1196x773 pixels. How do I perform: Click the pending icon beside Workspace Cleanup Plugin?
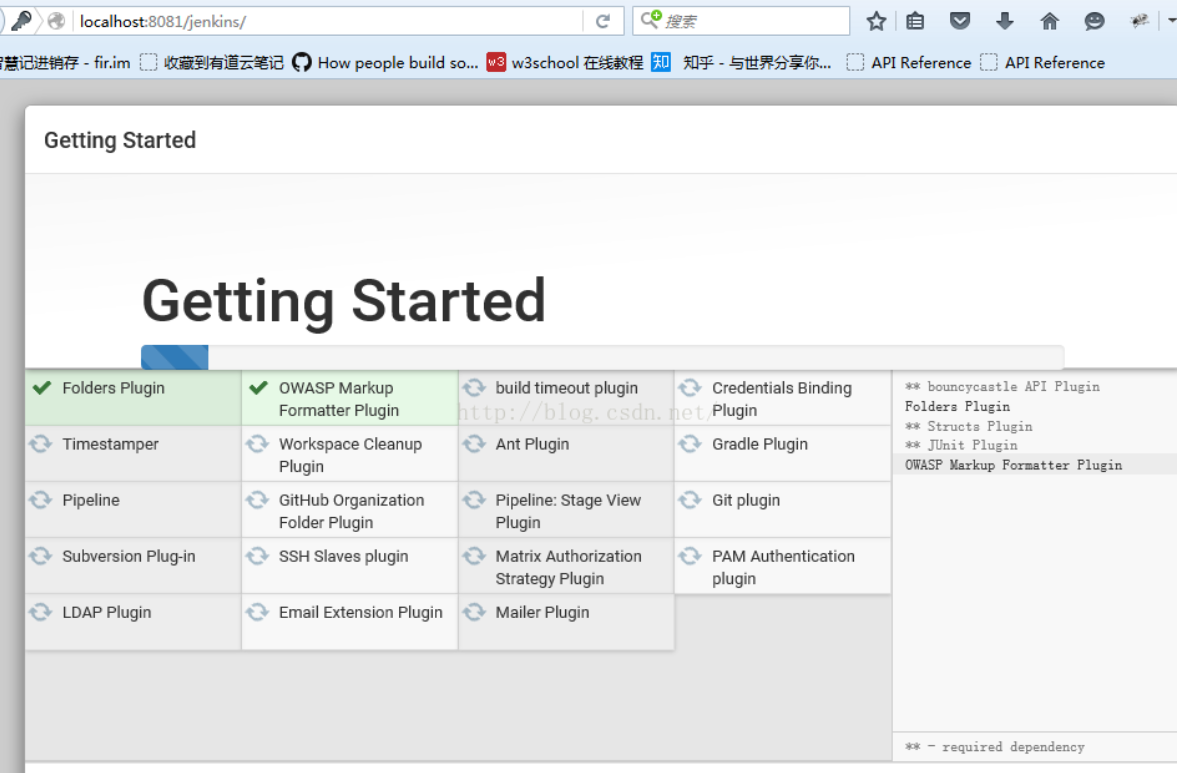(x=257, y=443)
